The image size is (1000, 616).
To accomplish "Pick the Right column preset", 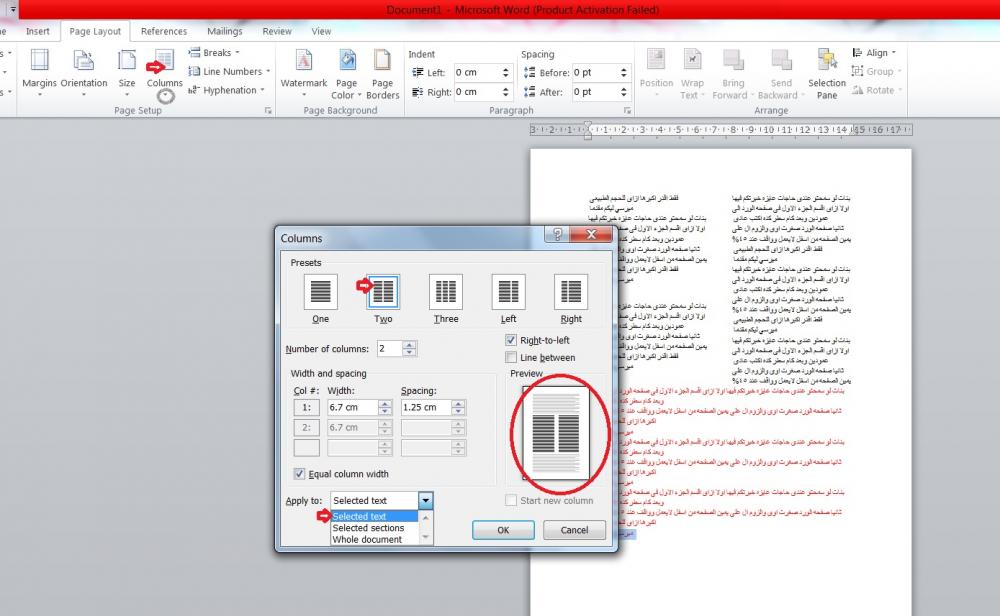I will 571,292.
